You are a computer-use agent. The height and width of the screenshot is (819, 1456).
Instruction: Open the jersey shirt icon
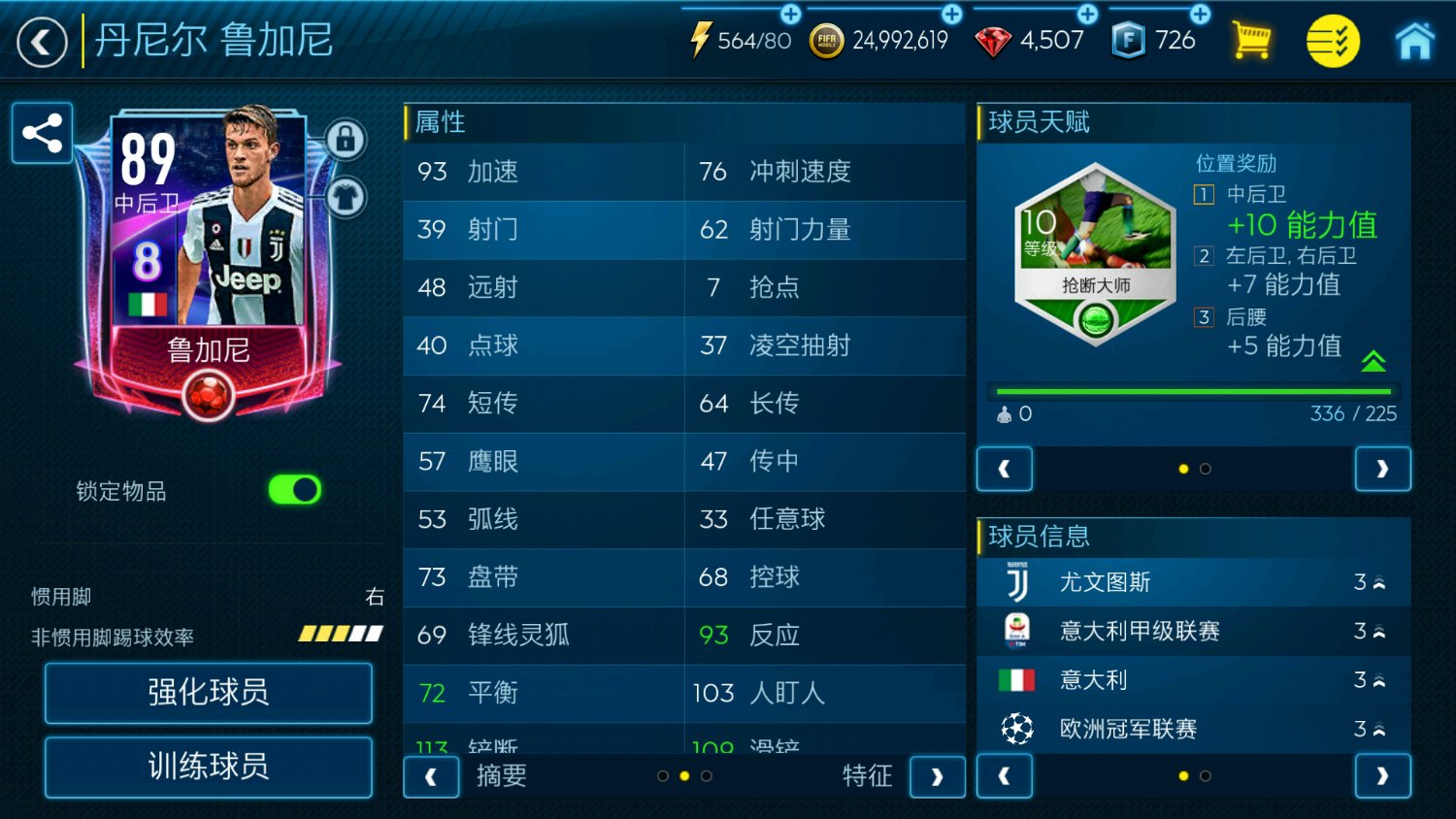(x=345, y=197)
